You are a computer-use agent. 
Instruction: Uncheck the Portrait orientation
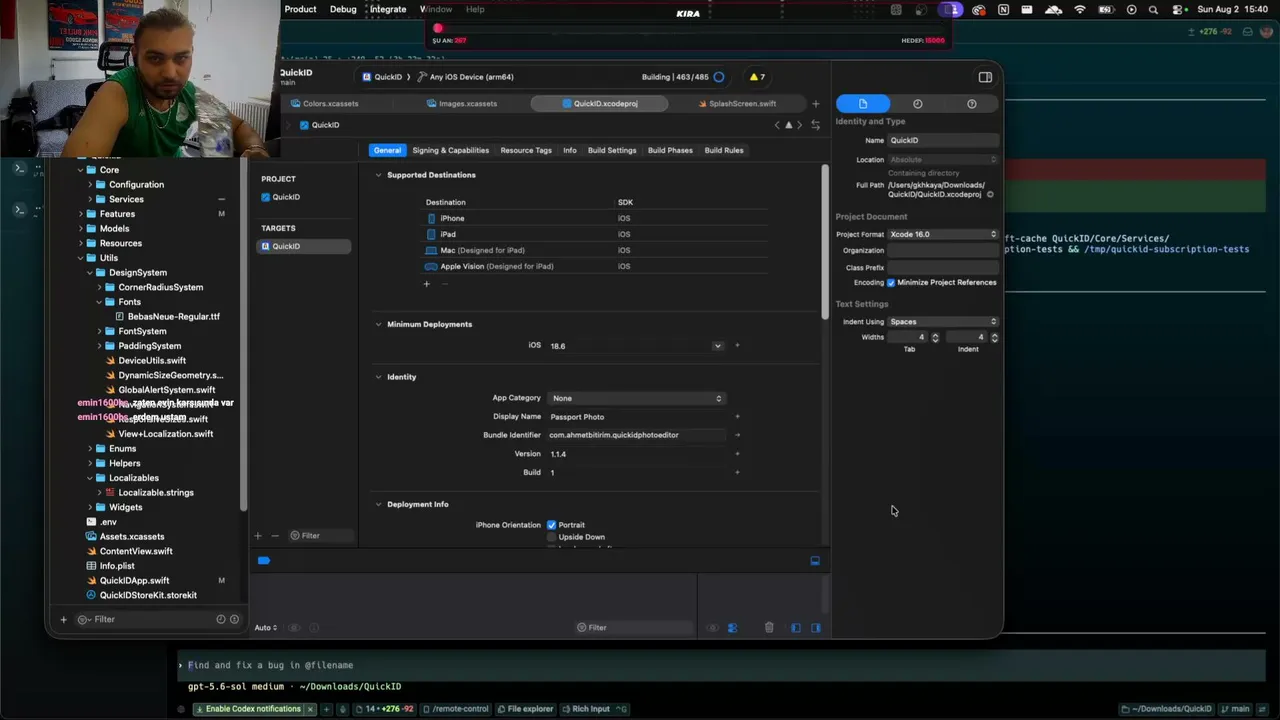coord(551,525)
